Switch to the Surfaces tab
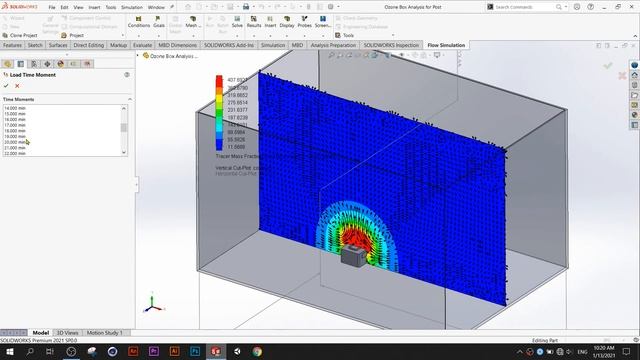Image resolution: width=640 pixels, height=360 pixels. [58, 45]
